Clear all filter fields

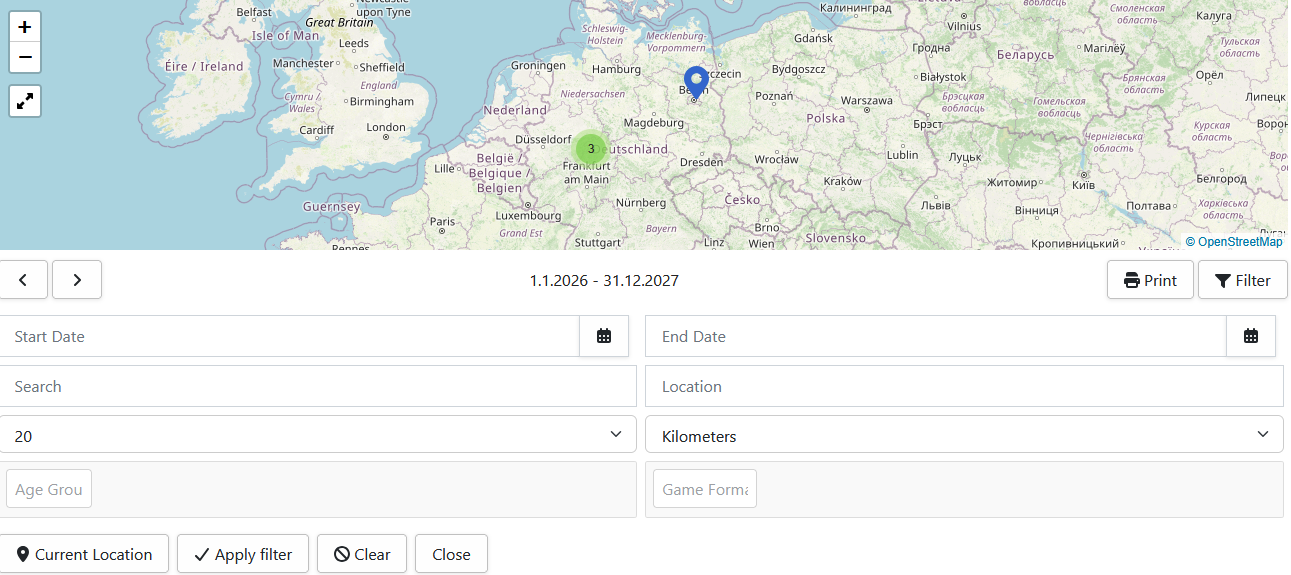(x=362, y=554)
